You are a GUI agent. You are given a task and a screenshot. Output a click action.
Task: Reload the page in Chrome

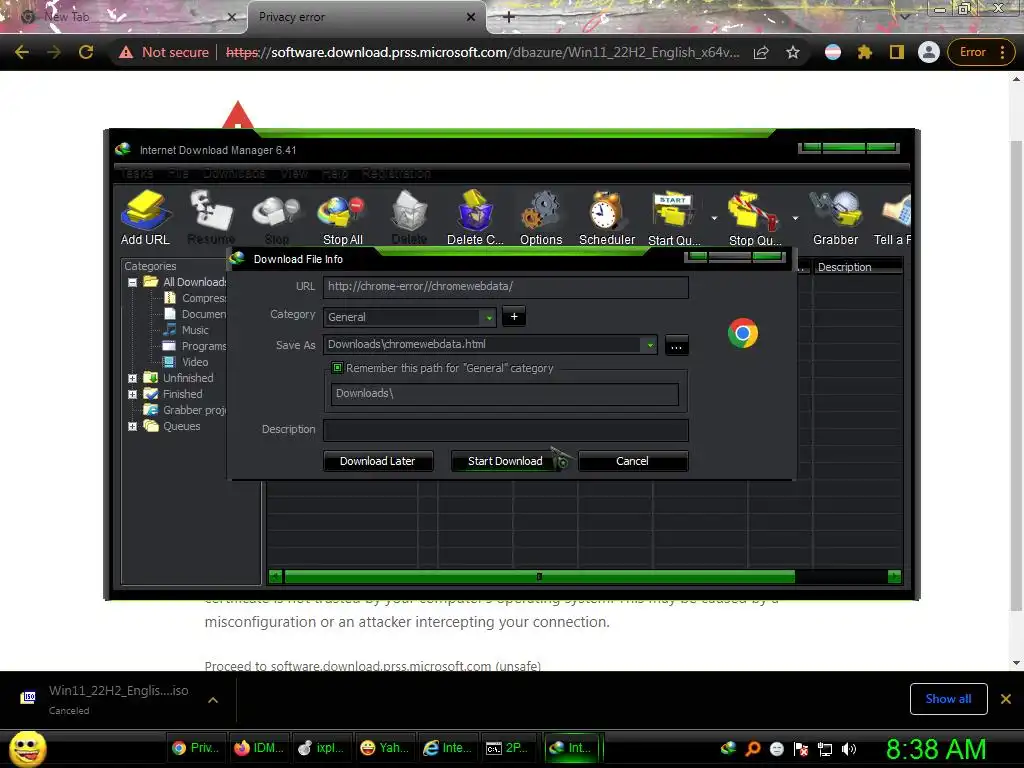86,52
